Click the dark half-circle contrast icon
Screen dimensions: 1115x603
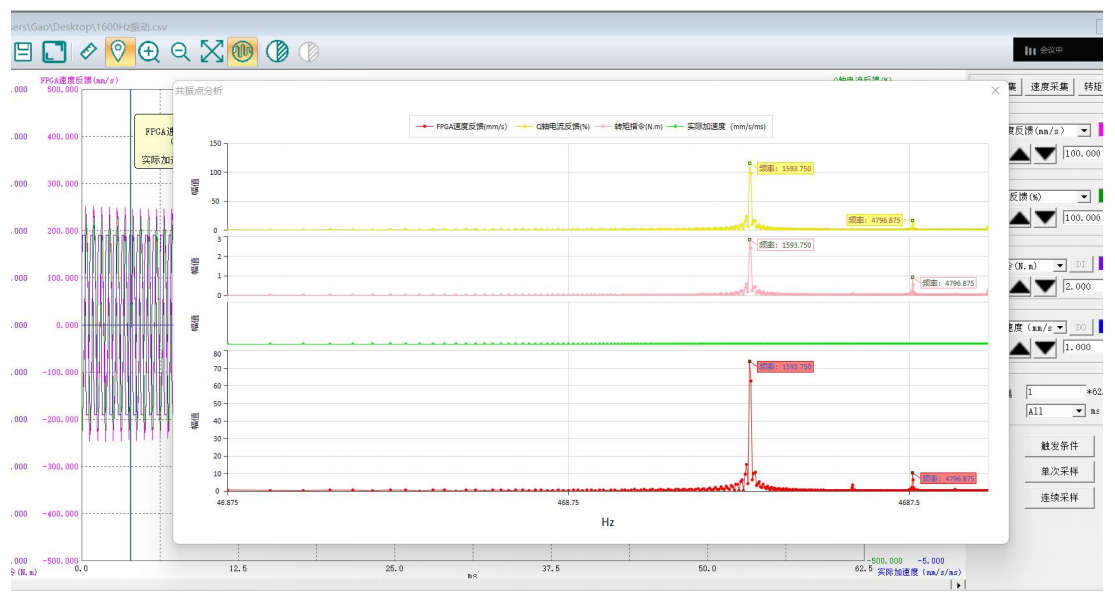[277, 52]
